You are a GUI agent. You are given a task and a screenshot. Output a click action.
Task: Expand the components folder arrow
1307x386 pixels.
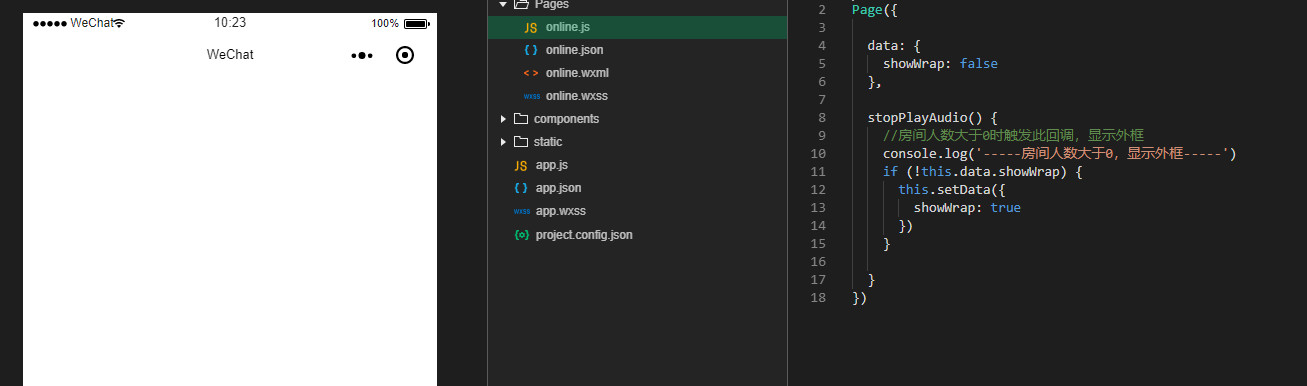click(x=503, y=119)
